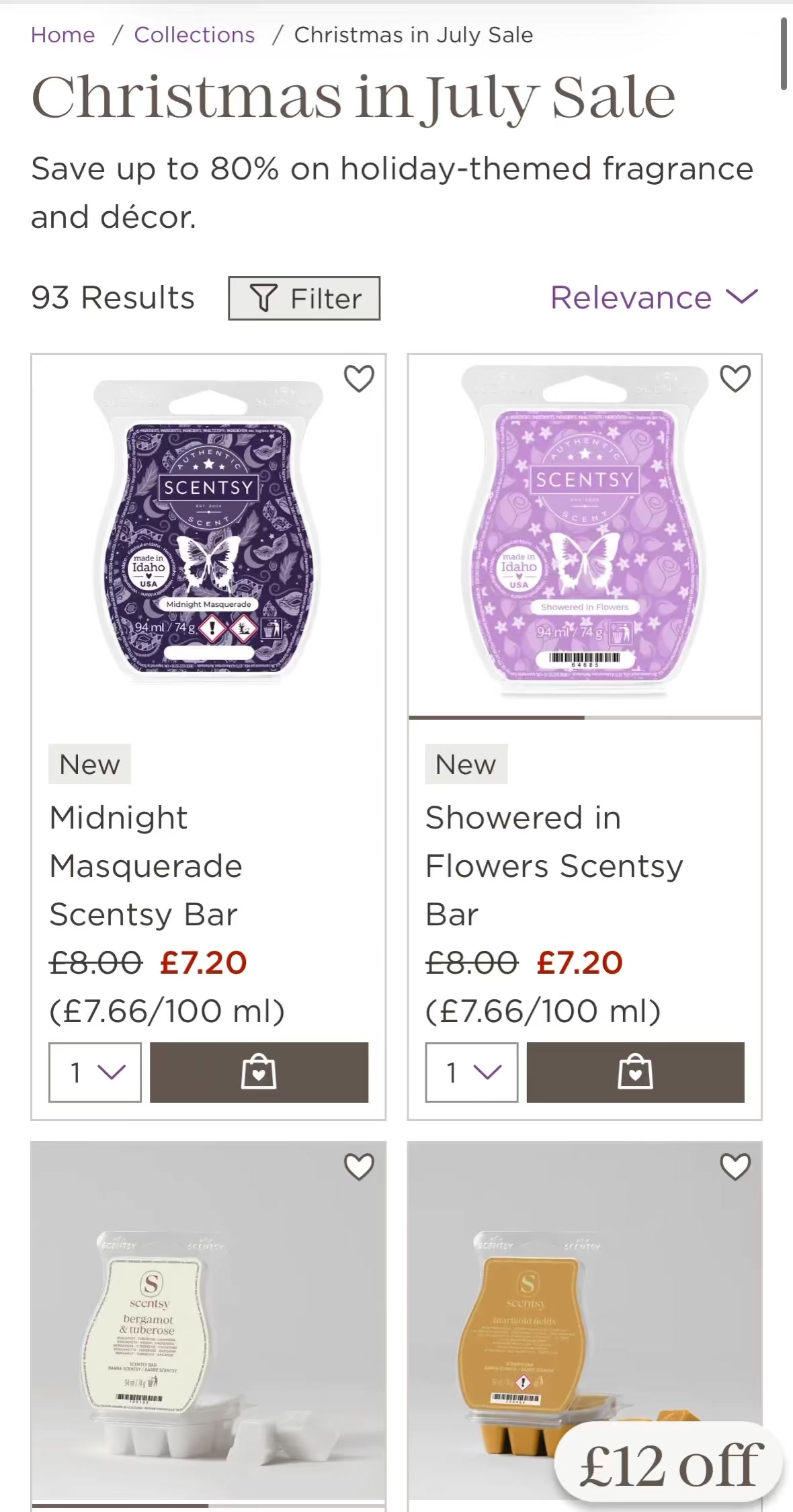Viewport: 793px width, 1512px height.
Task: Tap the heart icon on marigold fields bar
Action: [x=735, y=1167]
